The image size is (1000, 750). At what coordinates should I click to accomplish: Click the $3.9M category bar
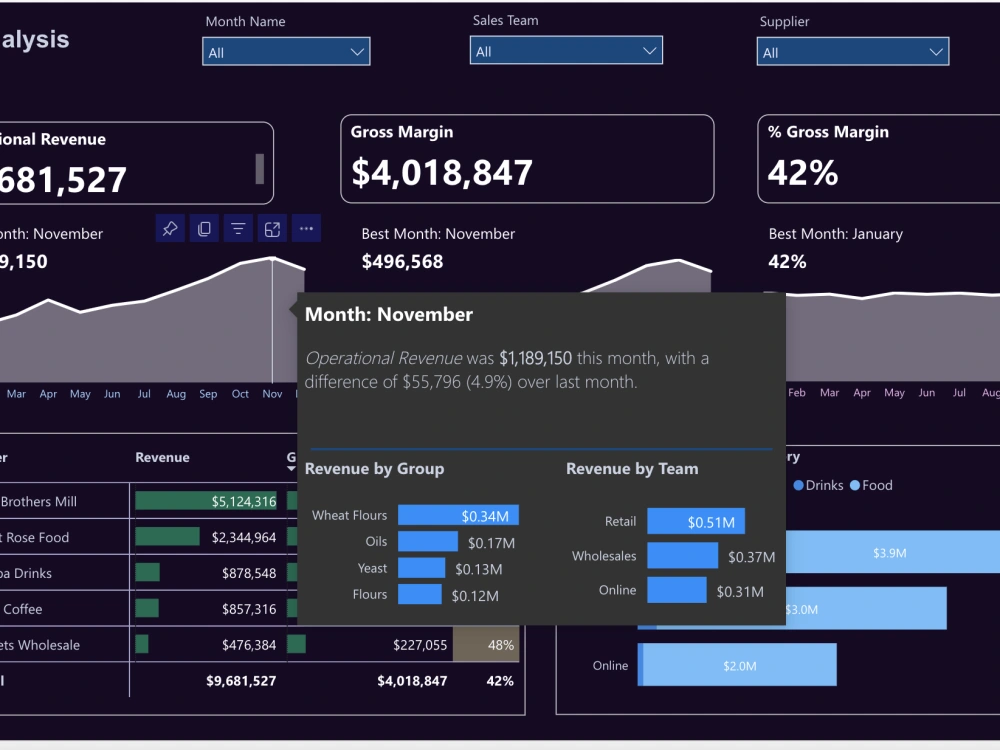tap(893, 552)
